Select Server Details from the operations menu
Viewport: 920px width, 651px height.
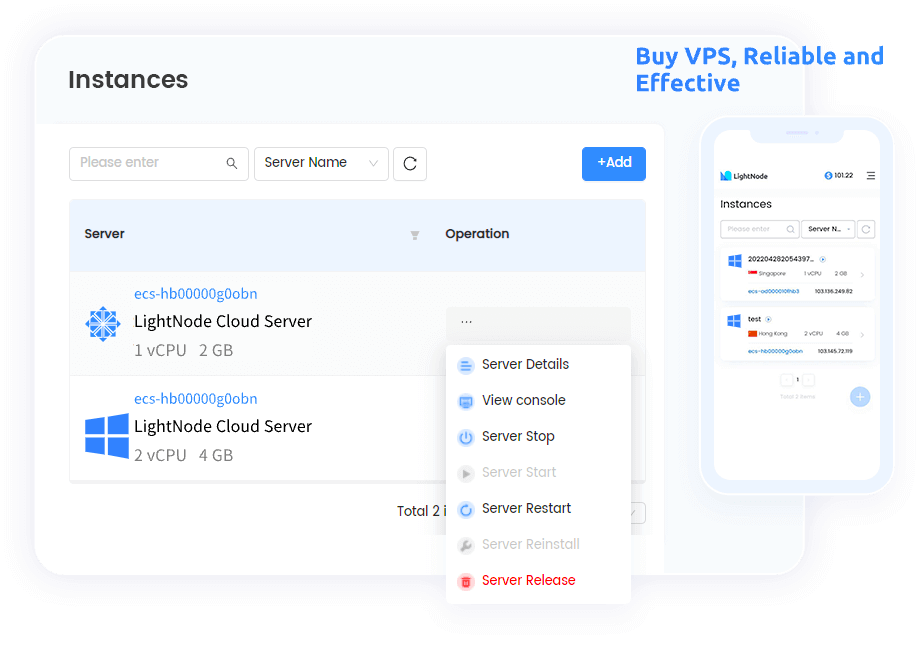(524, 364)
